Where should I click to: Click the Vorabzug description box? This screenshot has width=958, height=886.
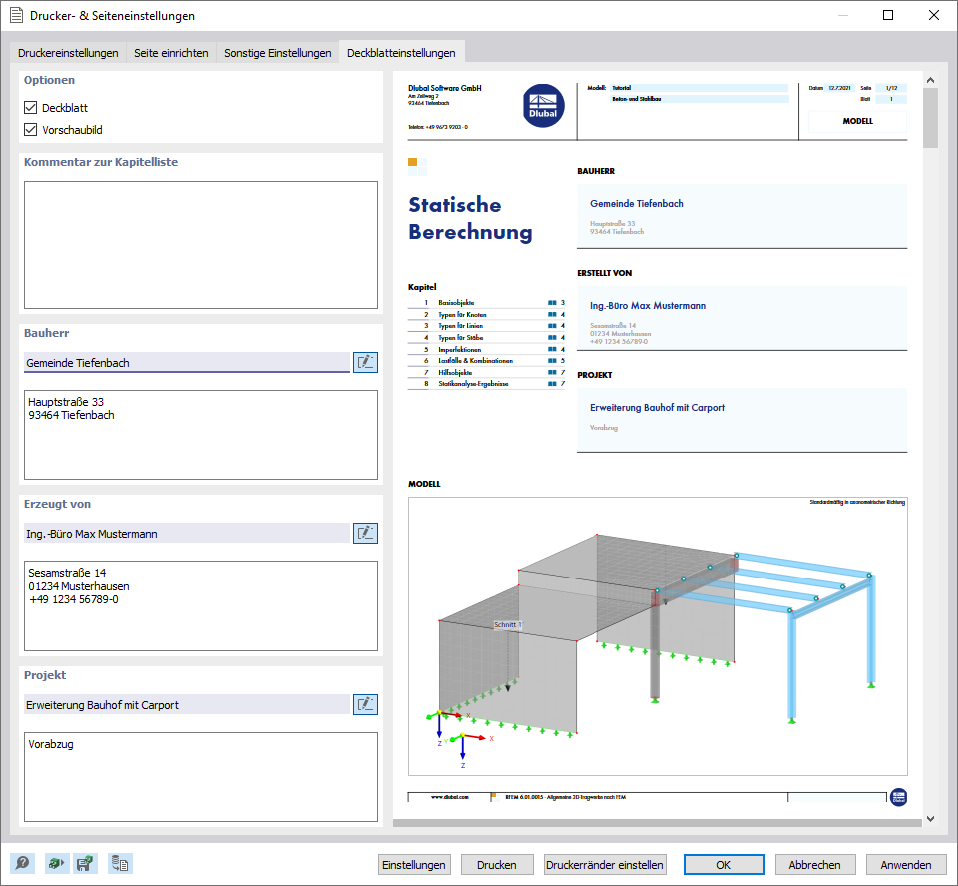tap(201, 777)
